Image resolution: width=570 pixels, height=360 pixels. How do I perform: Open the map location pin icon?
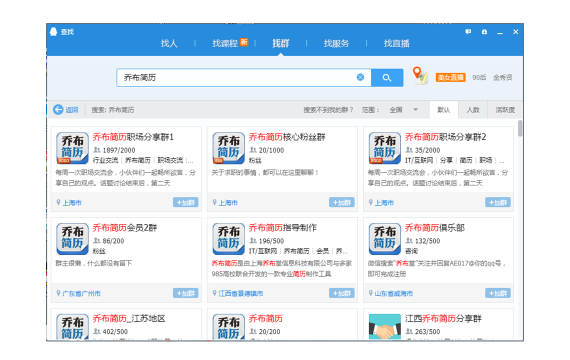[420, 76]
